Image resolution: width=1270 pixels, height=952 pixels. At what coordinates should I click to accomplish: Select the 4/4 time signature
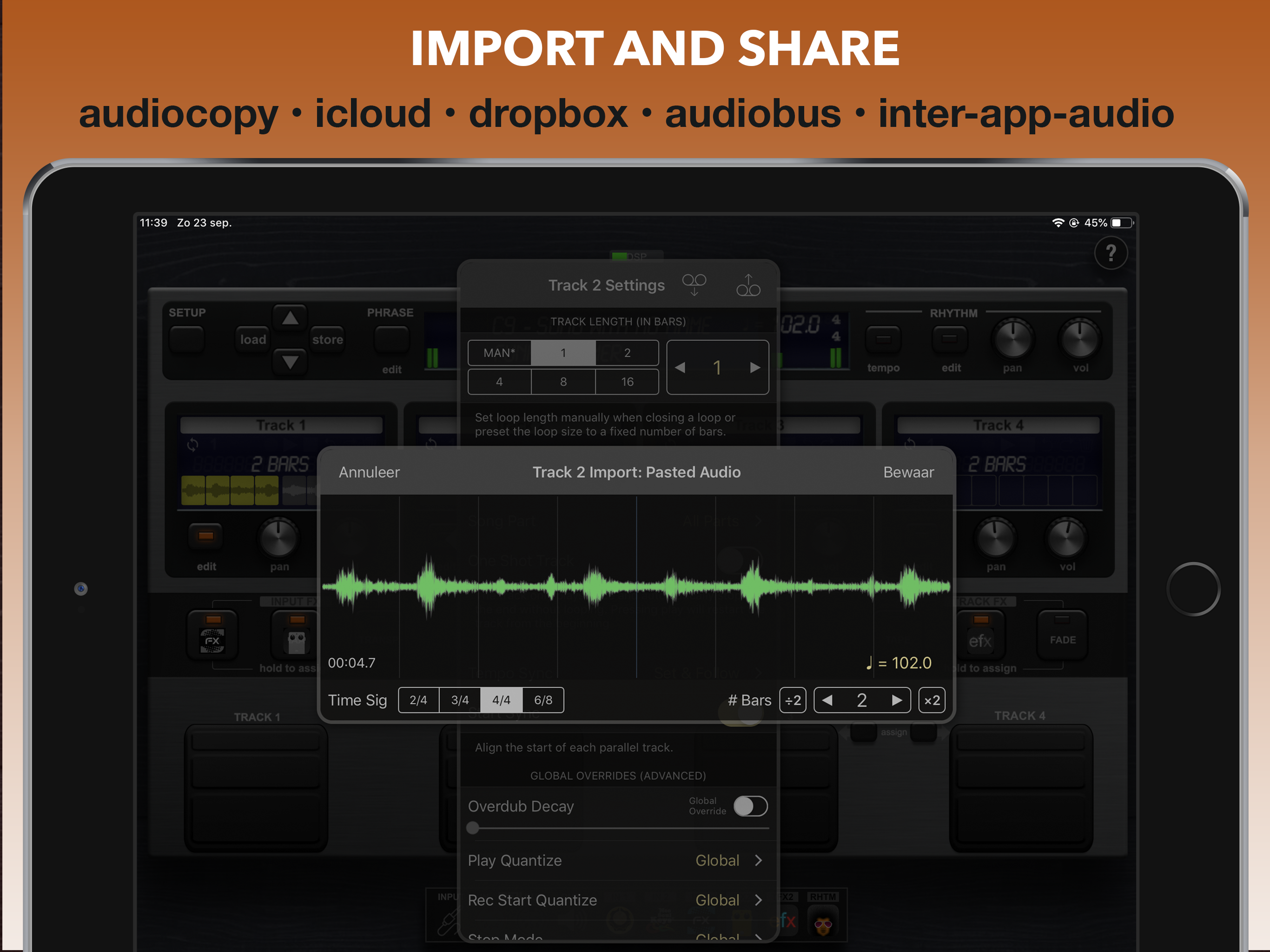501,700
